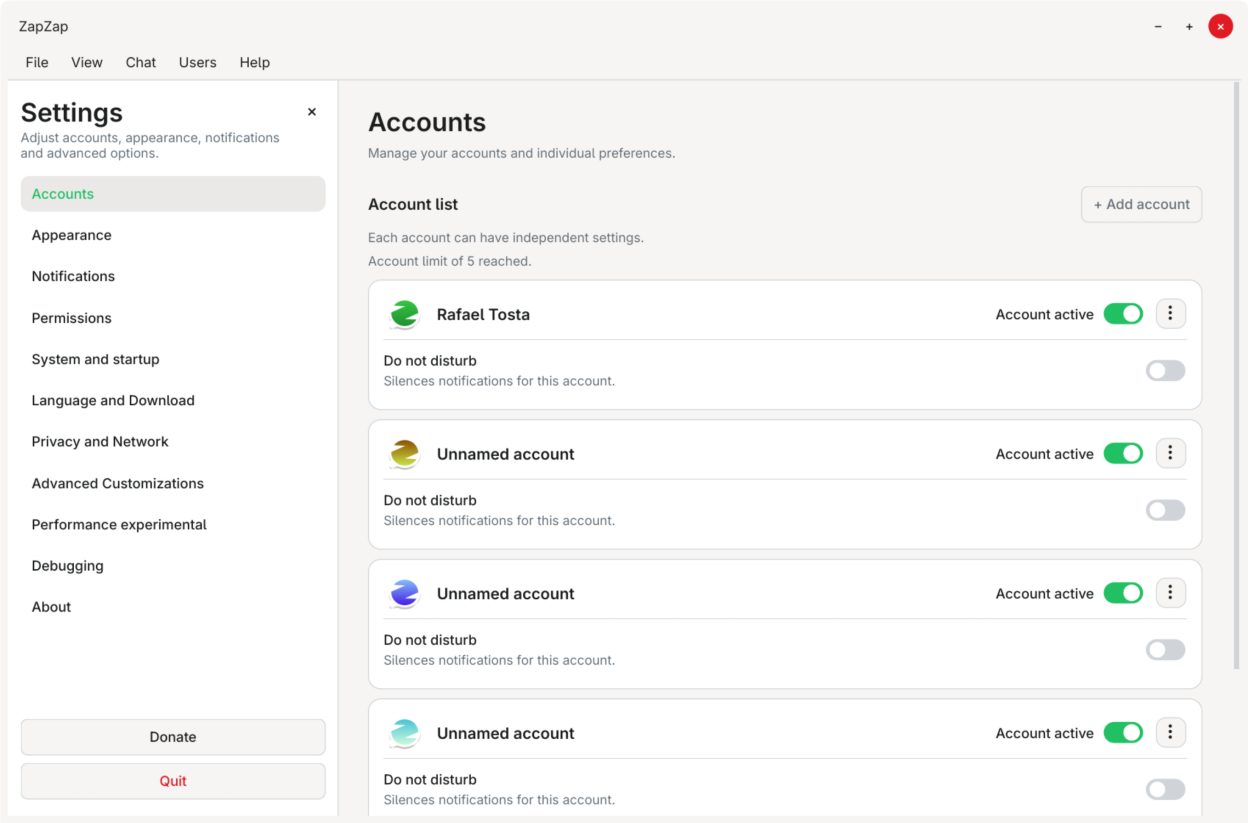
Task: Click the Donate button
Action: (173, 737)
